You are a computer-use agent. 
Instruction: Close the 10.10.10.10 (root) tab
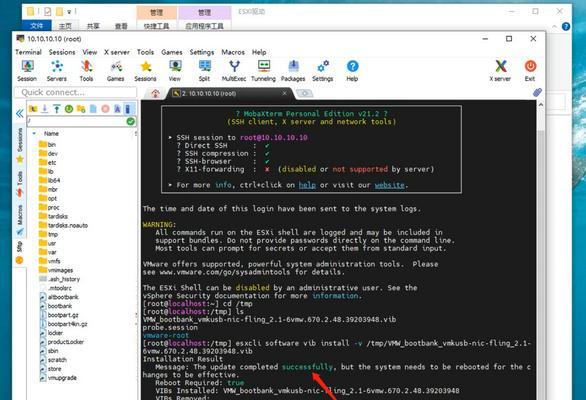(284, 93)
